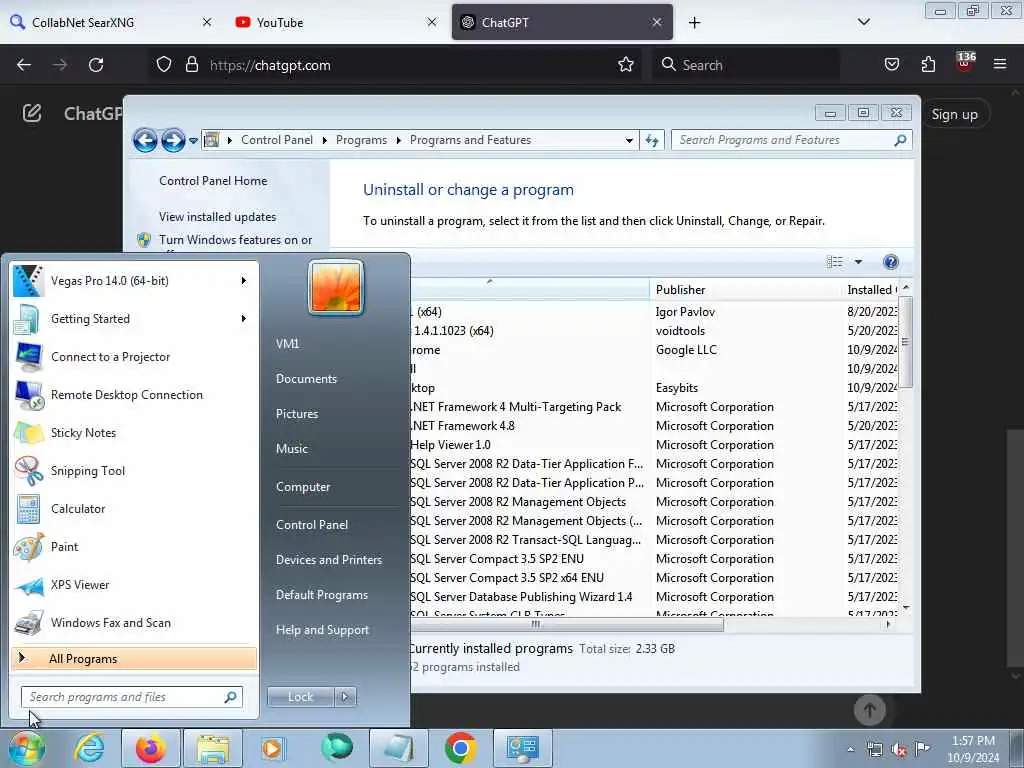Open shutdown options arrow next to Lock
This screenshot has height=768, width=1024.
tap(345, 697)
